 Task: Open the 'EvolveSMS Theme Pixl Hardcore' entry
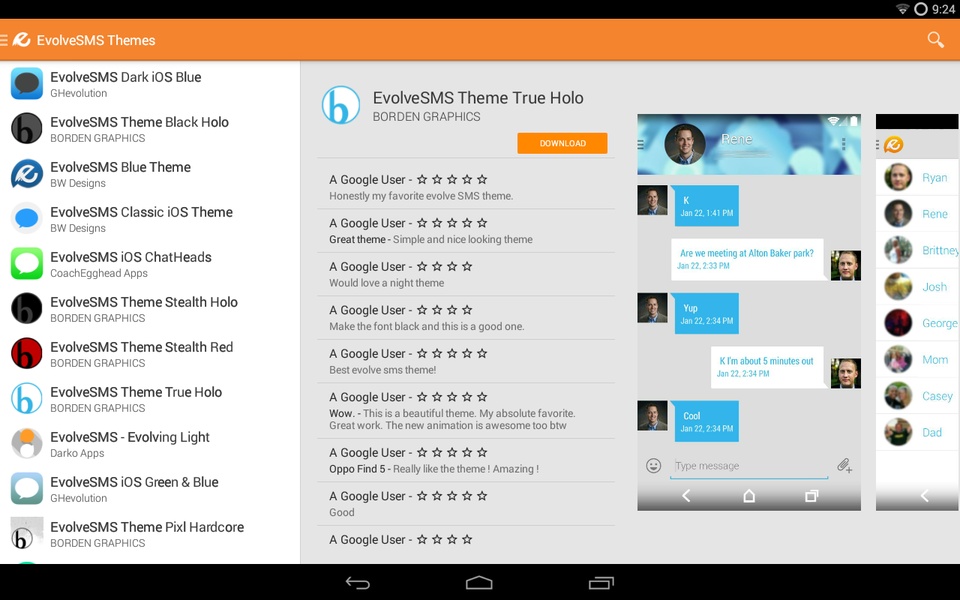(x=150, y=533)
